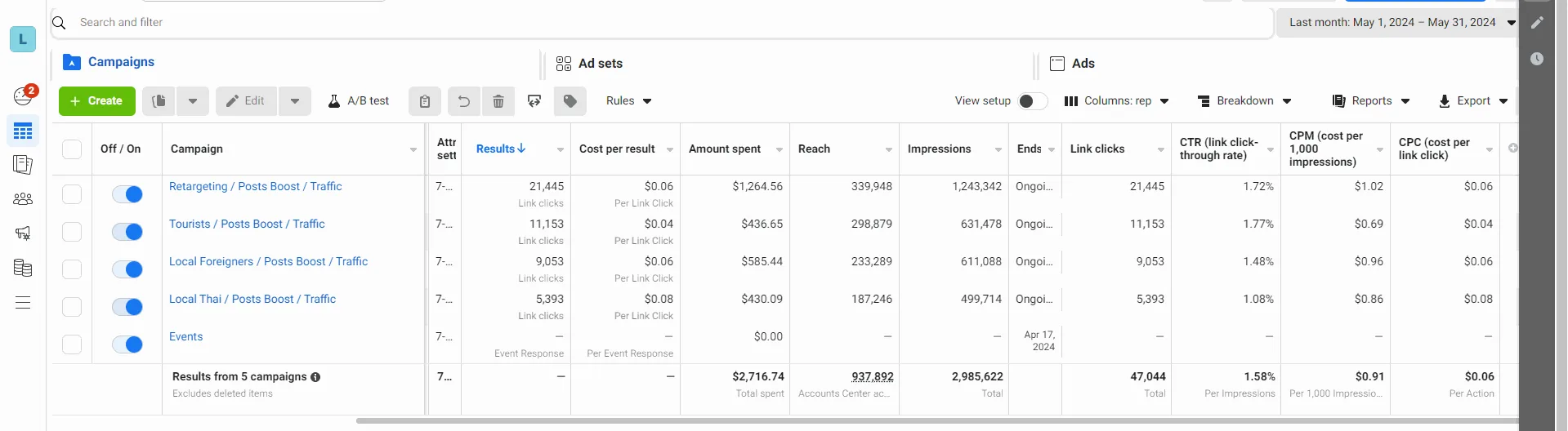Screen dimensions: 1568x431
Task: Open Local Thai / Posts Boost campaign link
Action: [x=252, y=300]
